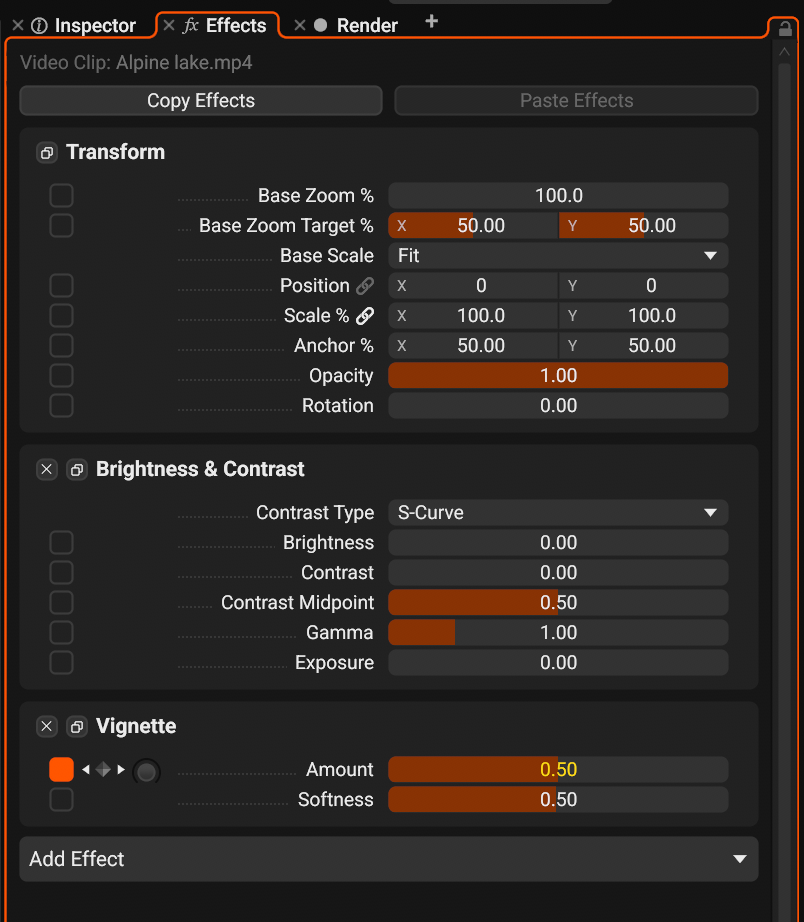Adjust the Gamma slider

point(558,632)
